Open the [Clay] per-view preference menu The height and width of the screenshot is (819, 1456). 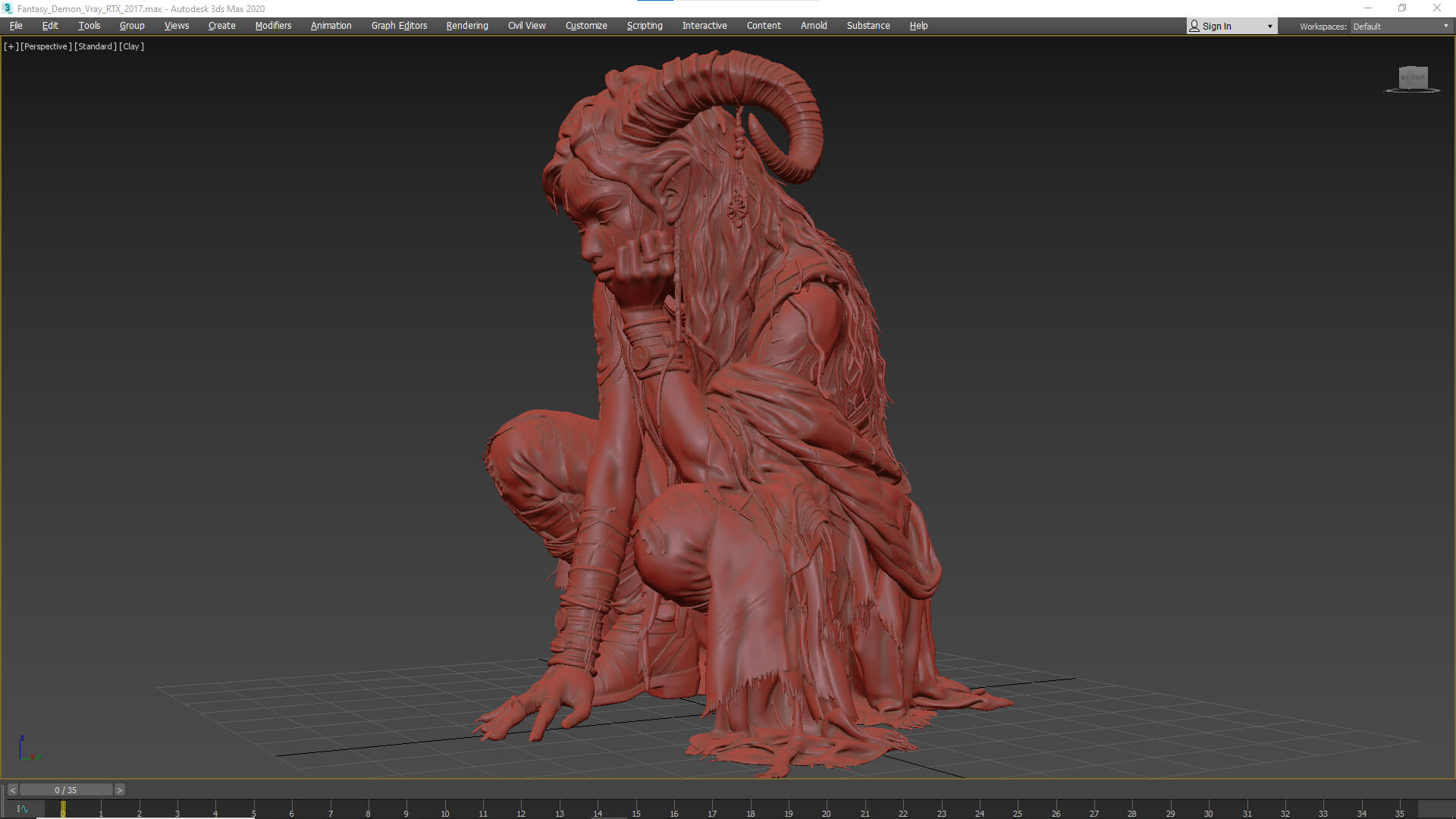click(131, 46)
